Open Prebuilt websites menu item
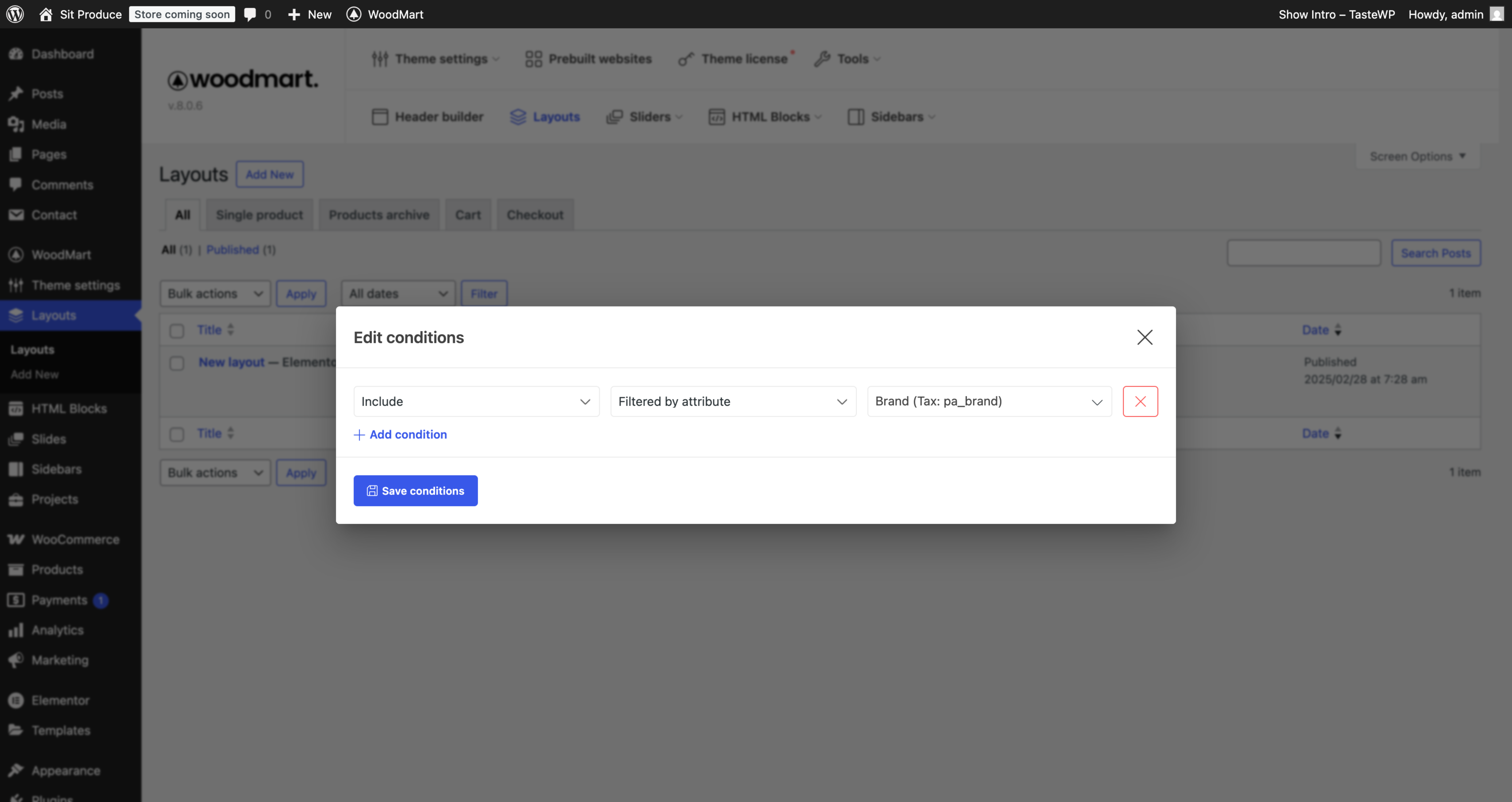The image size is (1512, 802). point(588,59)
